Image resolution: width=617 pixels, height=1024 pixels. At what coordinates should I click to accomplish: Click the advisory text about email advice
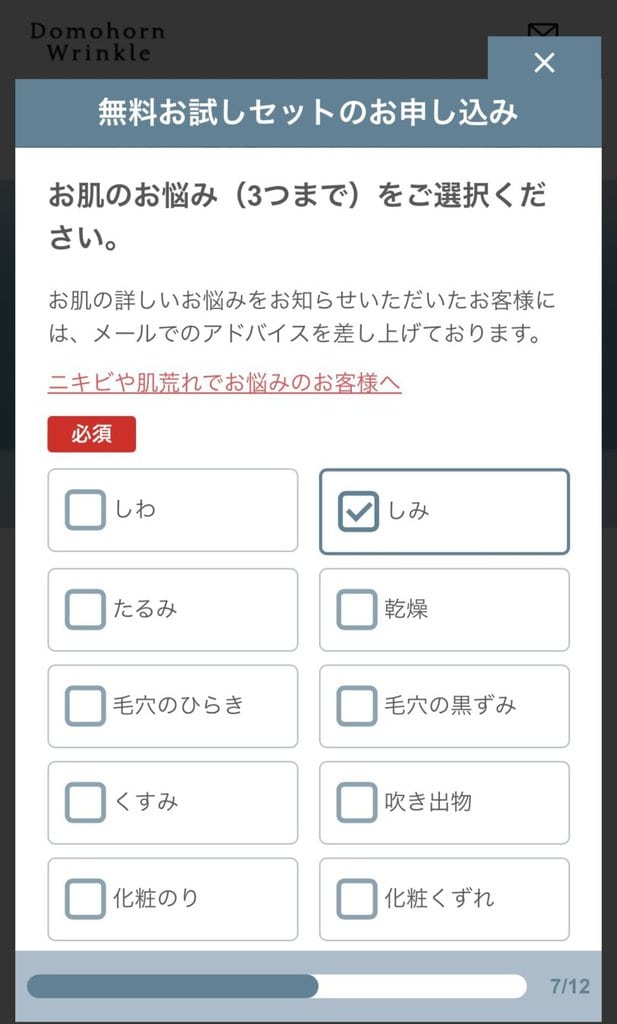tap(300, 313)
